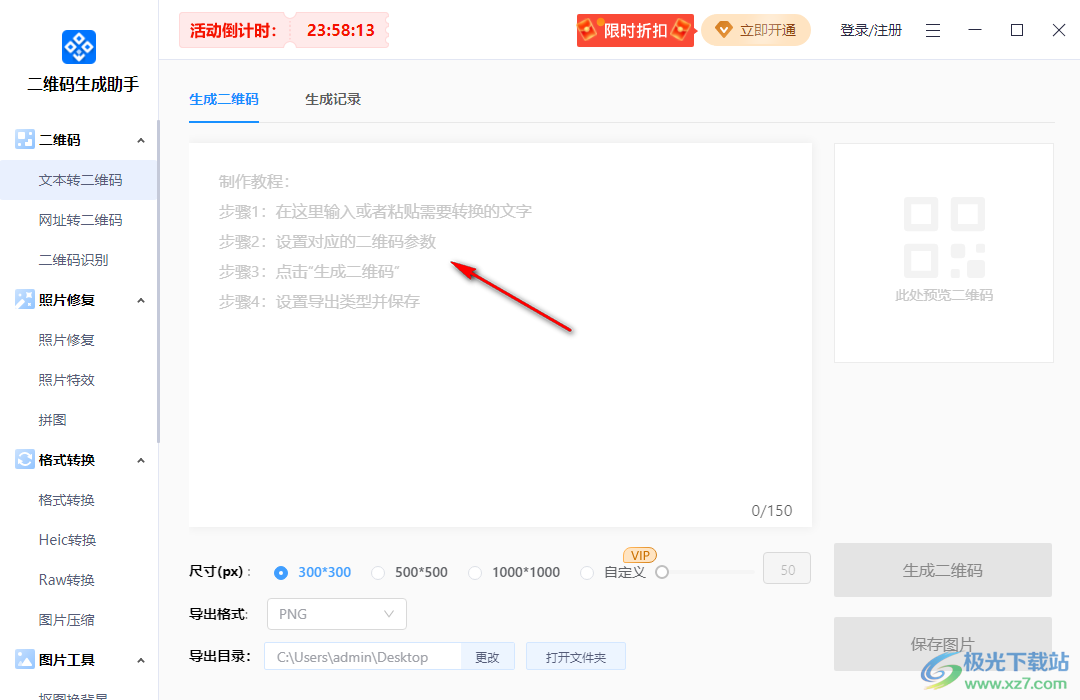The width and height of the screenshot is (1080, 700).
Task: Open the PNG export format dropdown
Action: [x=336, y=614]
